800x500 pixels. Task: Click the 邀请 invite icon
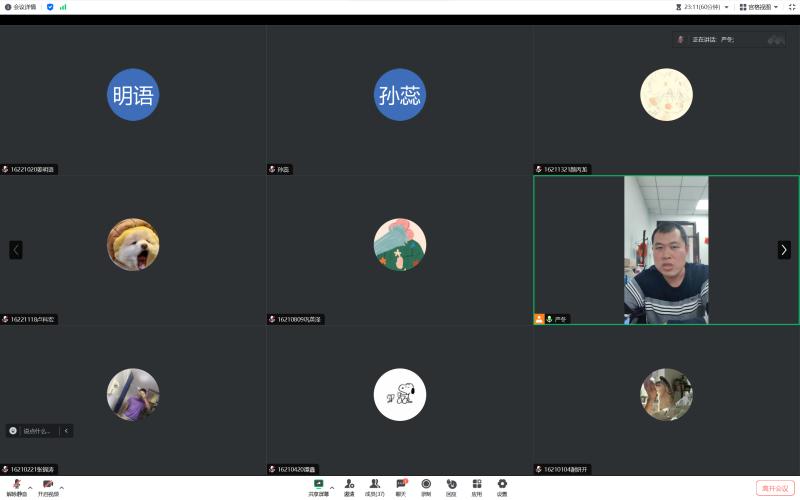click(349, 485)
